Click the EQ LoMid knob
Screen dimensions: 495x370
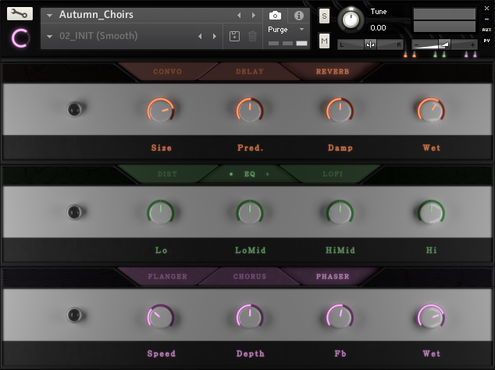(250, 212)
